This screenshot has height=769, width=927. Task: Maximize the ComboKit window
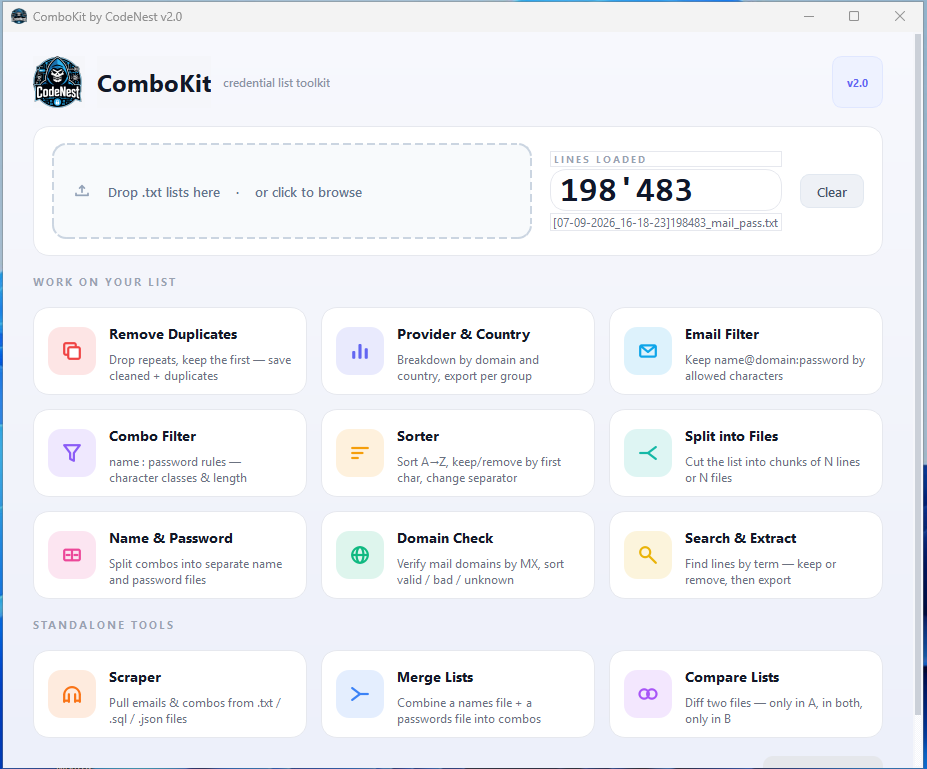[x=854, y=17]
